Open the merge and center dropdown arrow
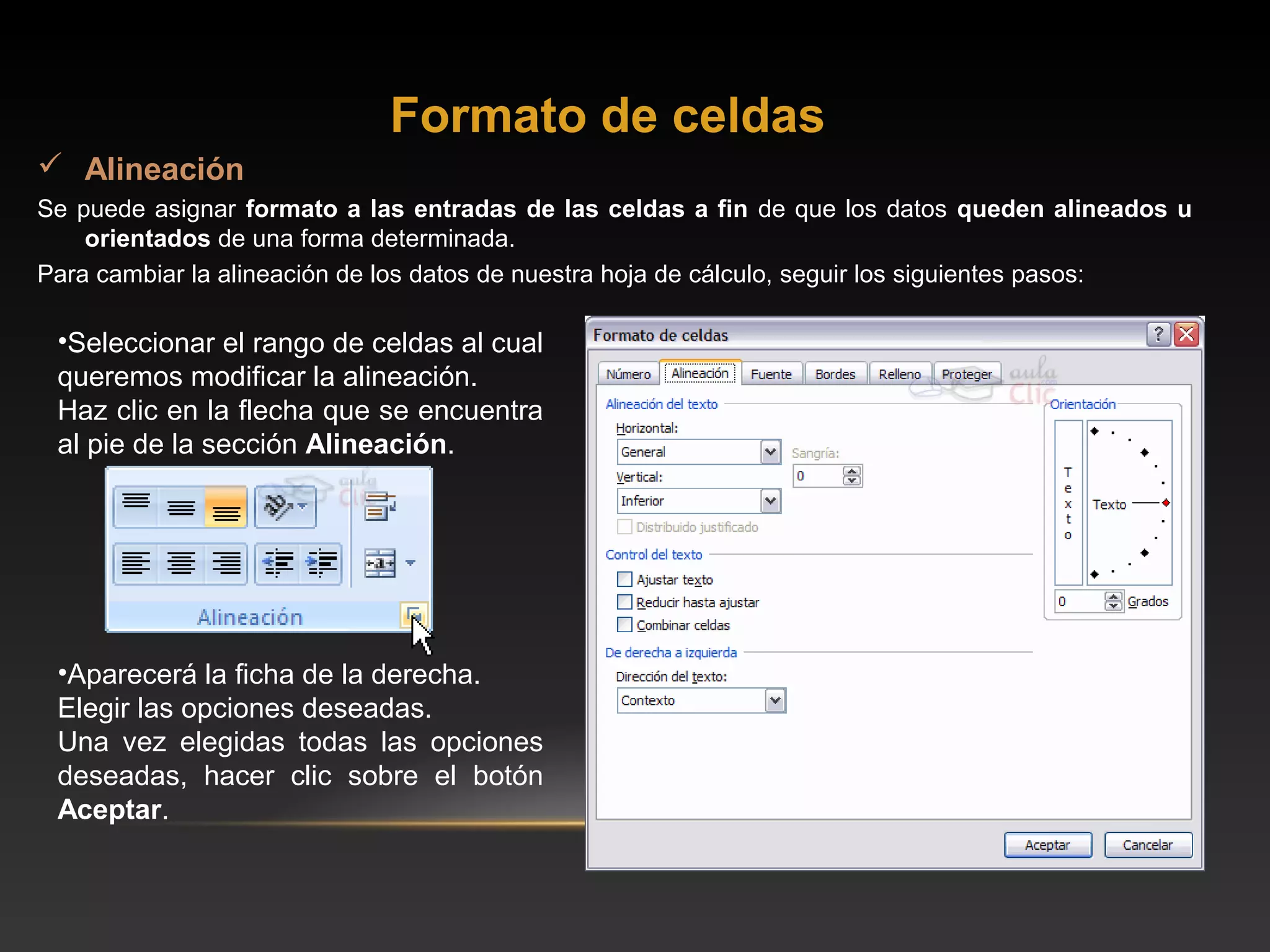Image resolution: width=1270 pixels, height=952 pixels. click(x=411, y=563)
